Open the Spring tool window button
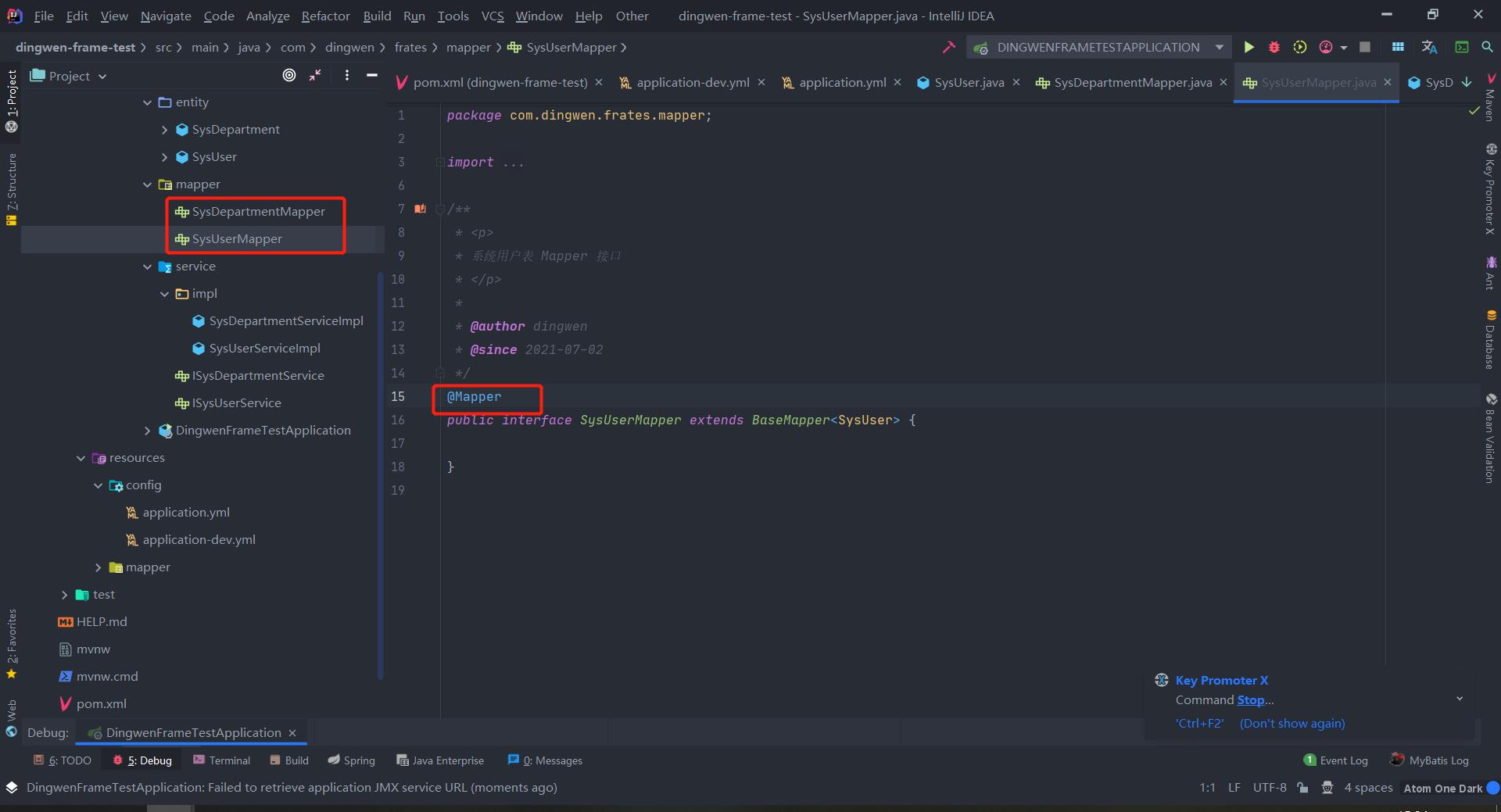Viewport: 1501px width, 812px height. pos(351,760)
